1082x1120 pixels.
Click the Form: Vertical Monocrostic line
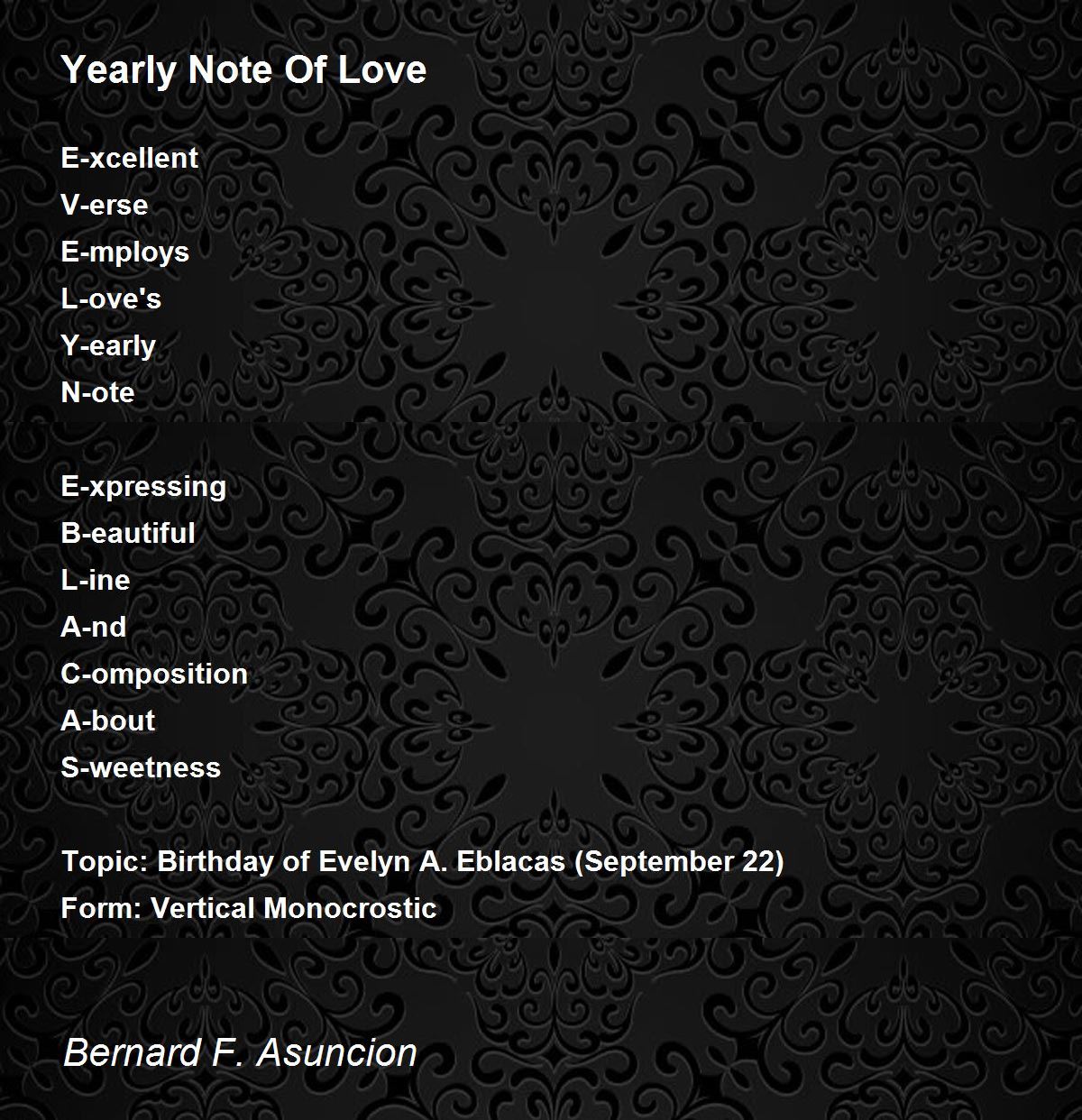(249, 908)
